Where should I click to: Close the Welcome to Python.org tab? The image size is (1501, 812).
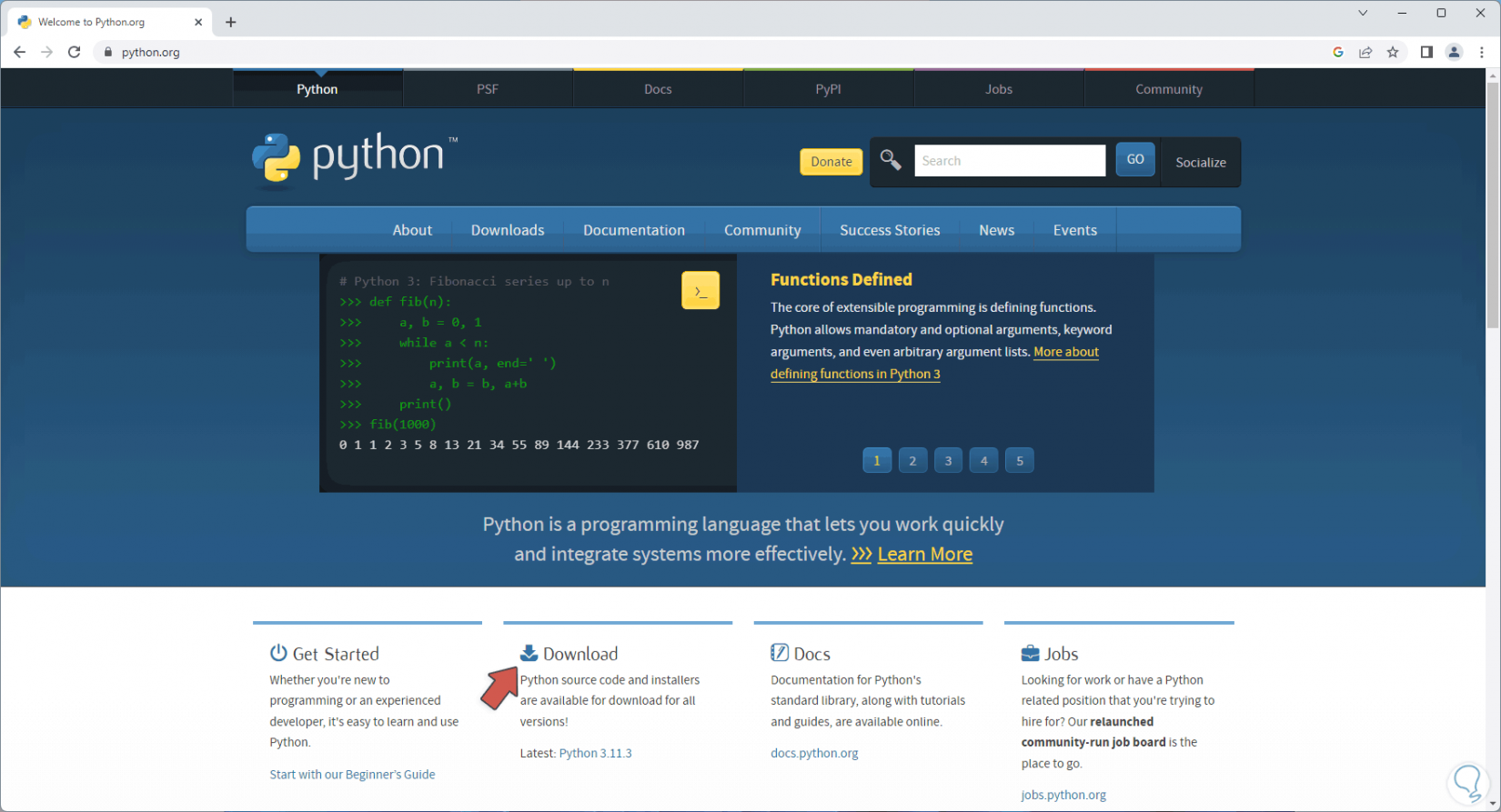(x=198, y=22)
